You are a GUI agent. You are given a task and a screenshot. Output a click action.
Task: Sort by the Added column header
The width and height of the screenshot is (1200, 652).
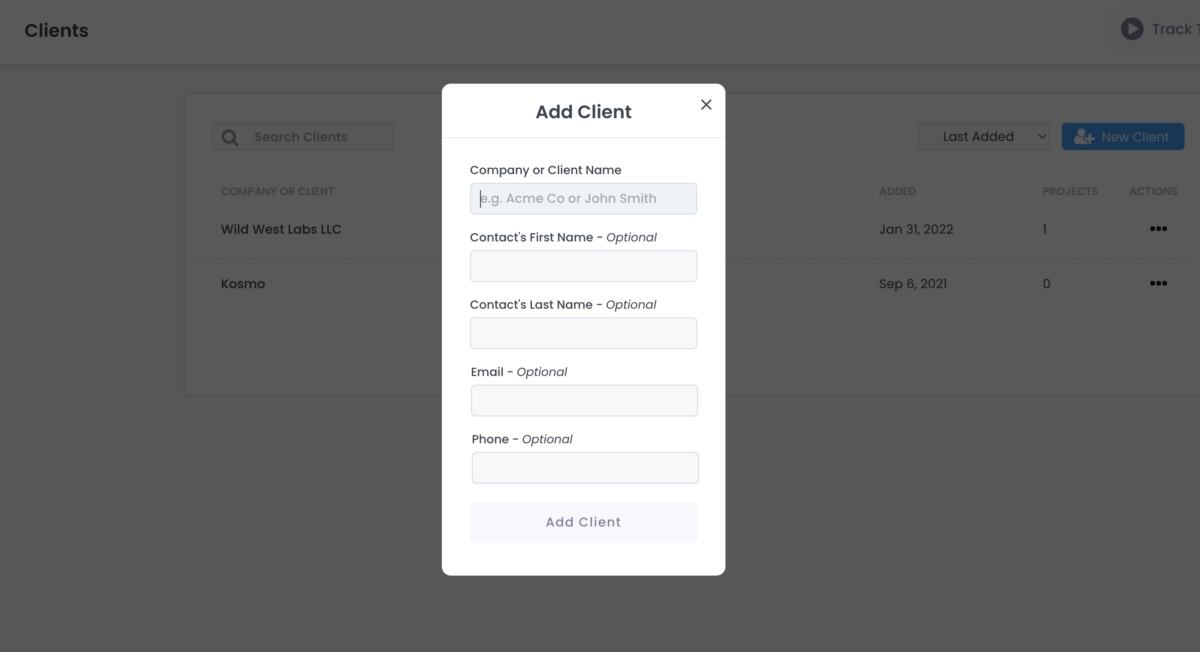coord(897,191)
